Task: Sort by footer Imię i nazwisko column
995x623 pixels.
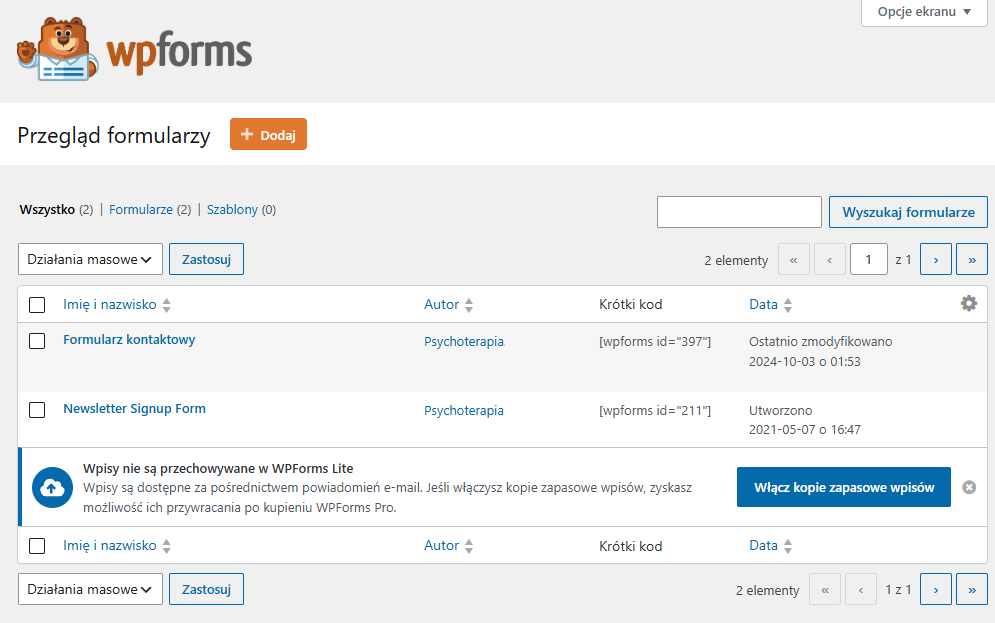Action: 110,546
